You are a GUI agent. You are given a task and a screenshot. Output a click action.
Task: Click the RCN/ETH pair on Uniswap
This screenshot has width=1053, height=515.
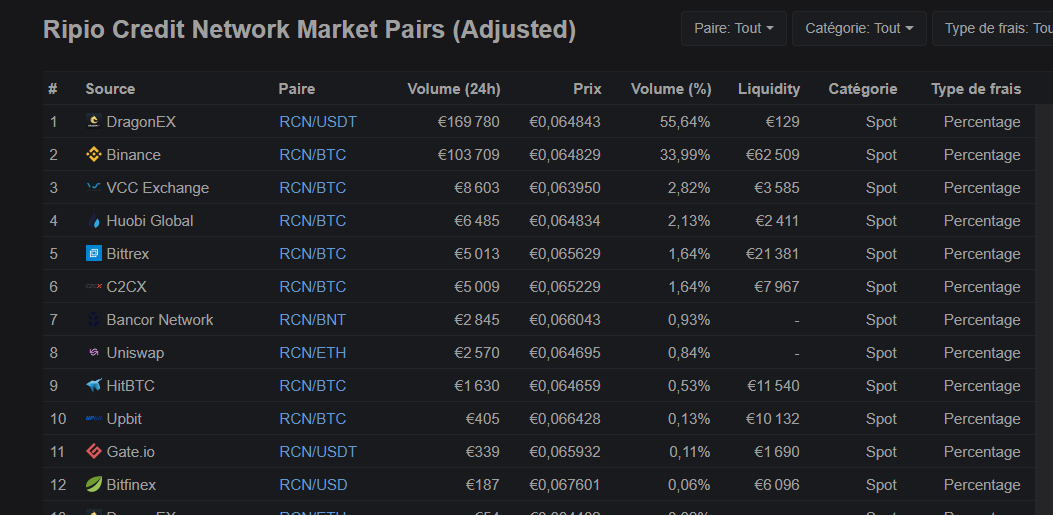tap(314, 353)
